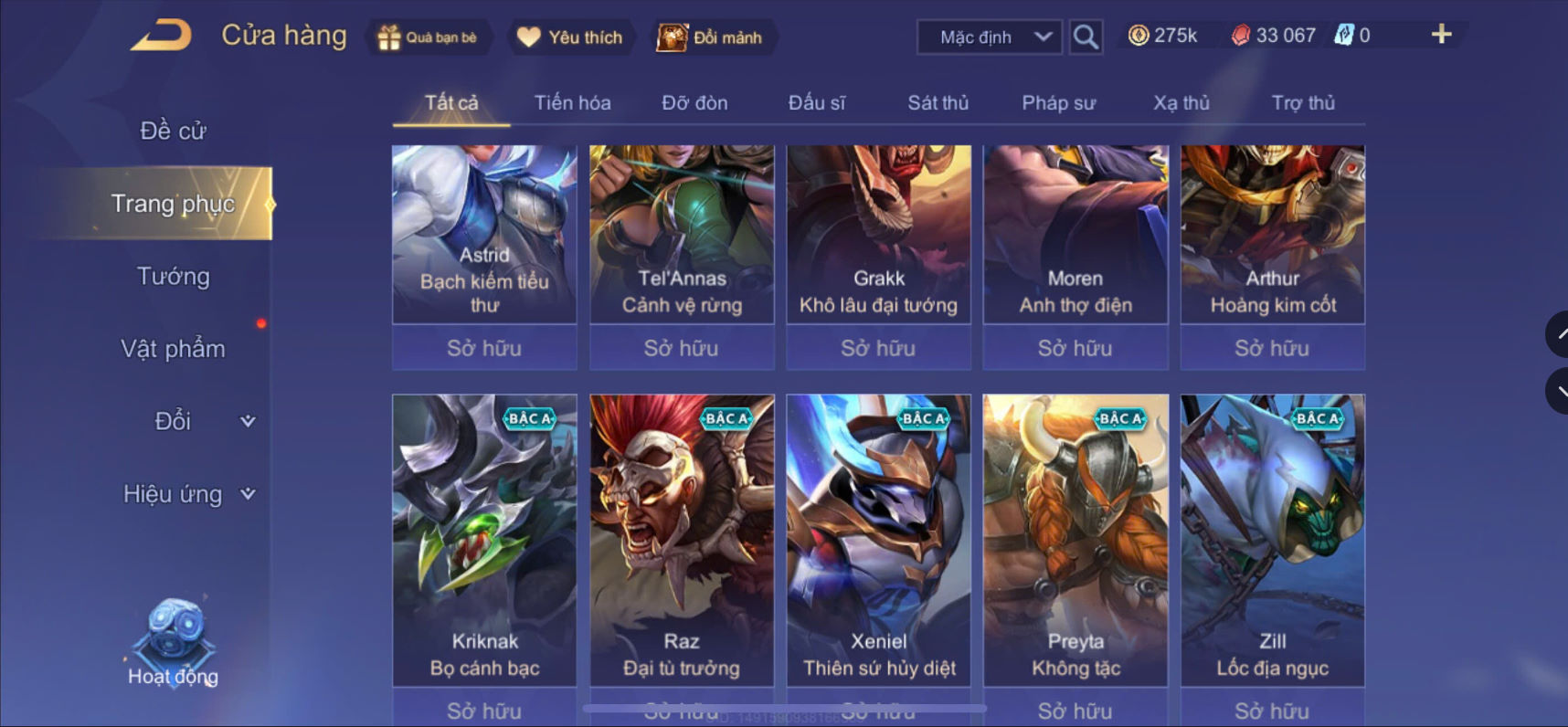Viewport: 1568px width, 727px height.
Task: Select Vật phẩm in the sidebar
Action: pos(173,348)
